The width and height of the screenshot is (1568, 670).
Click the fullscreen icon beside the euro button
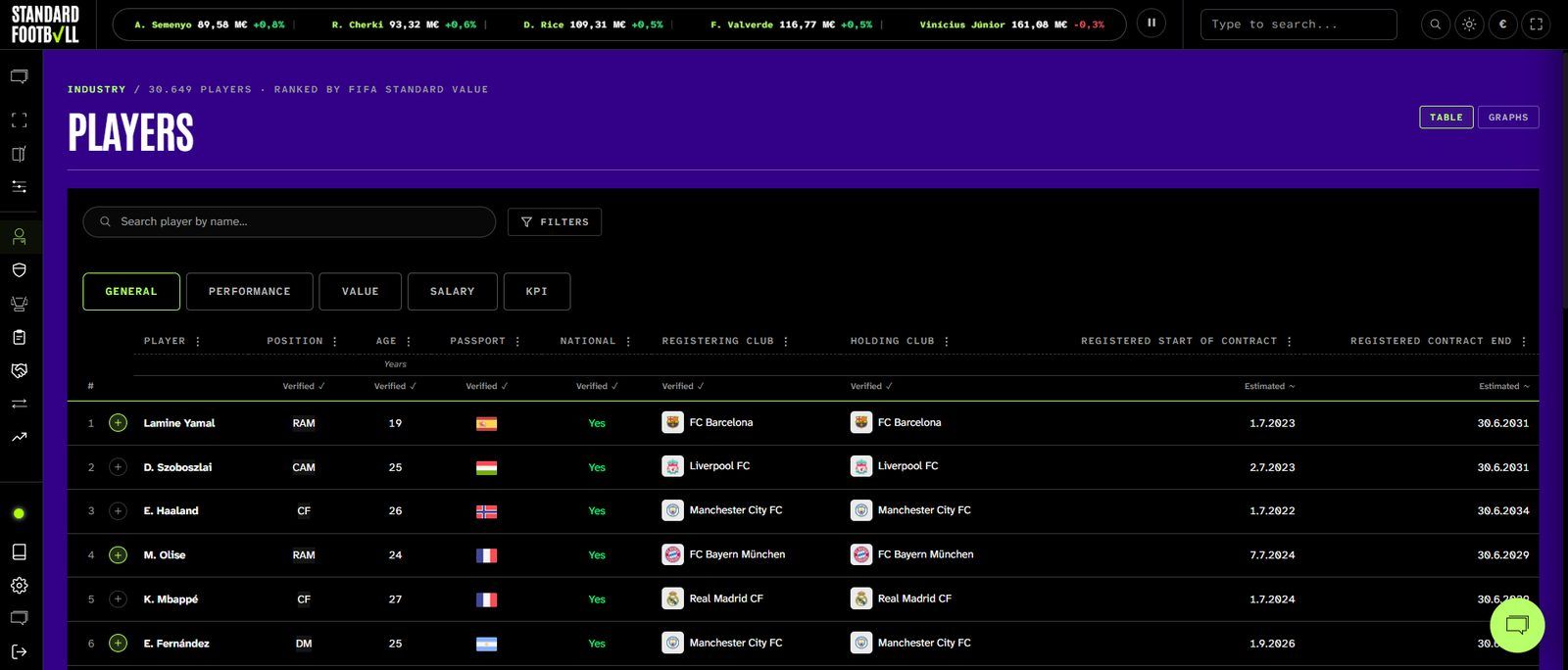point(1537,24)
